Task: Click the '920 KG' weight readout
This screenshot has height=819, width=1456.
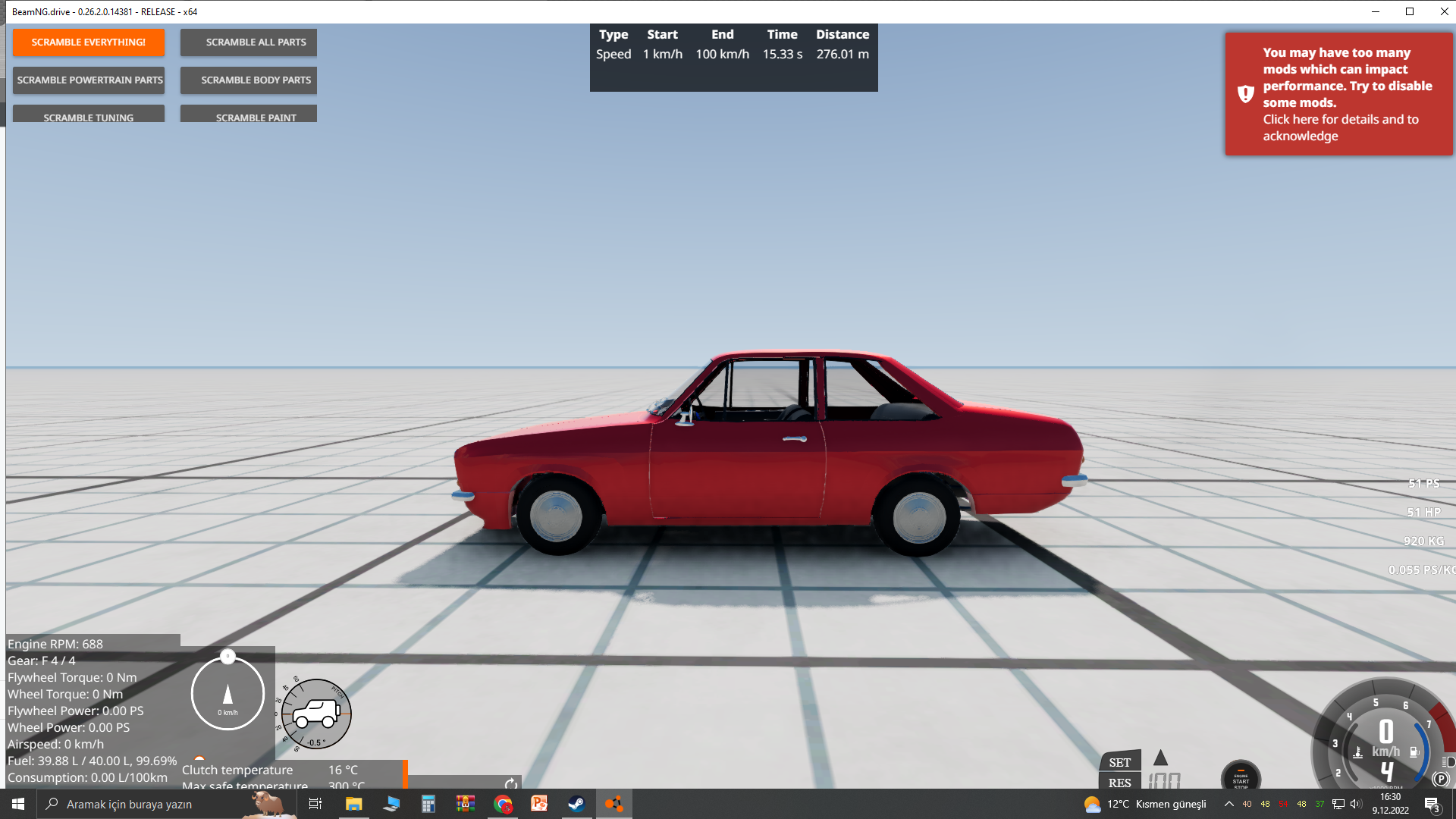Action: point(1423,541)
